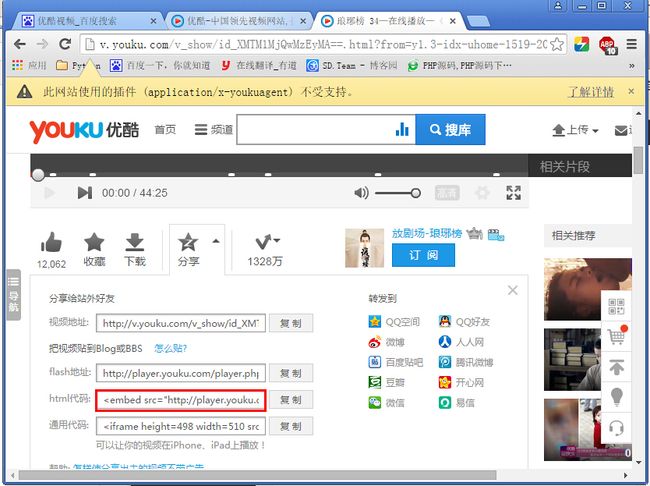Screen dimensions: 650x486
Task: Close the share panel with X
Action: tap(512, 290)
